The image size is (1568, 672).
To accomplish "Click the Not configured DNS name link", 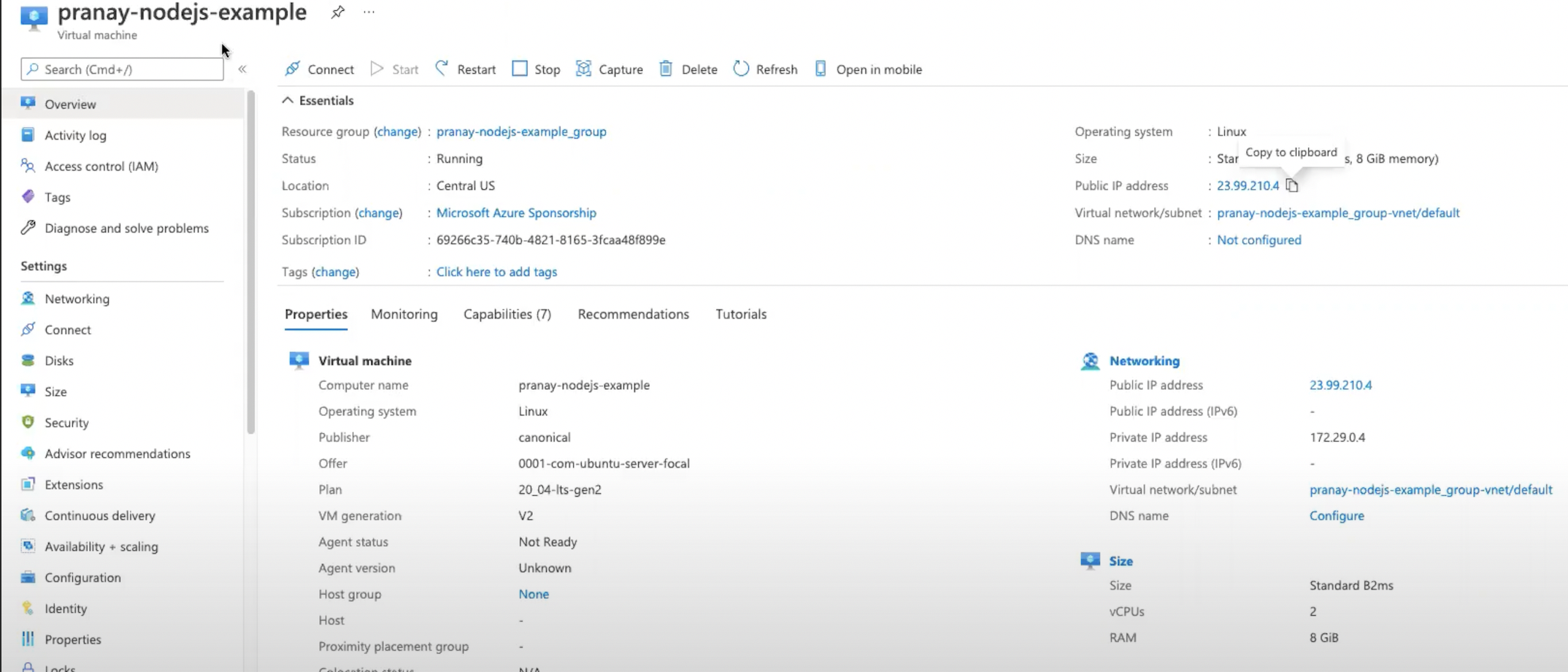I will point(1258,240).
